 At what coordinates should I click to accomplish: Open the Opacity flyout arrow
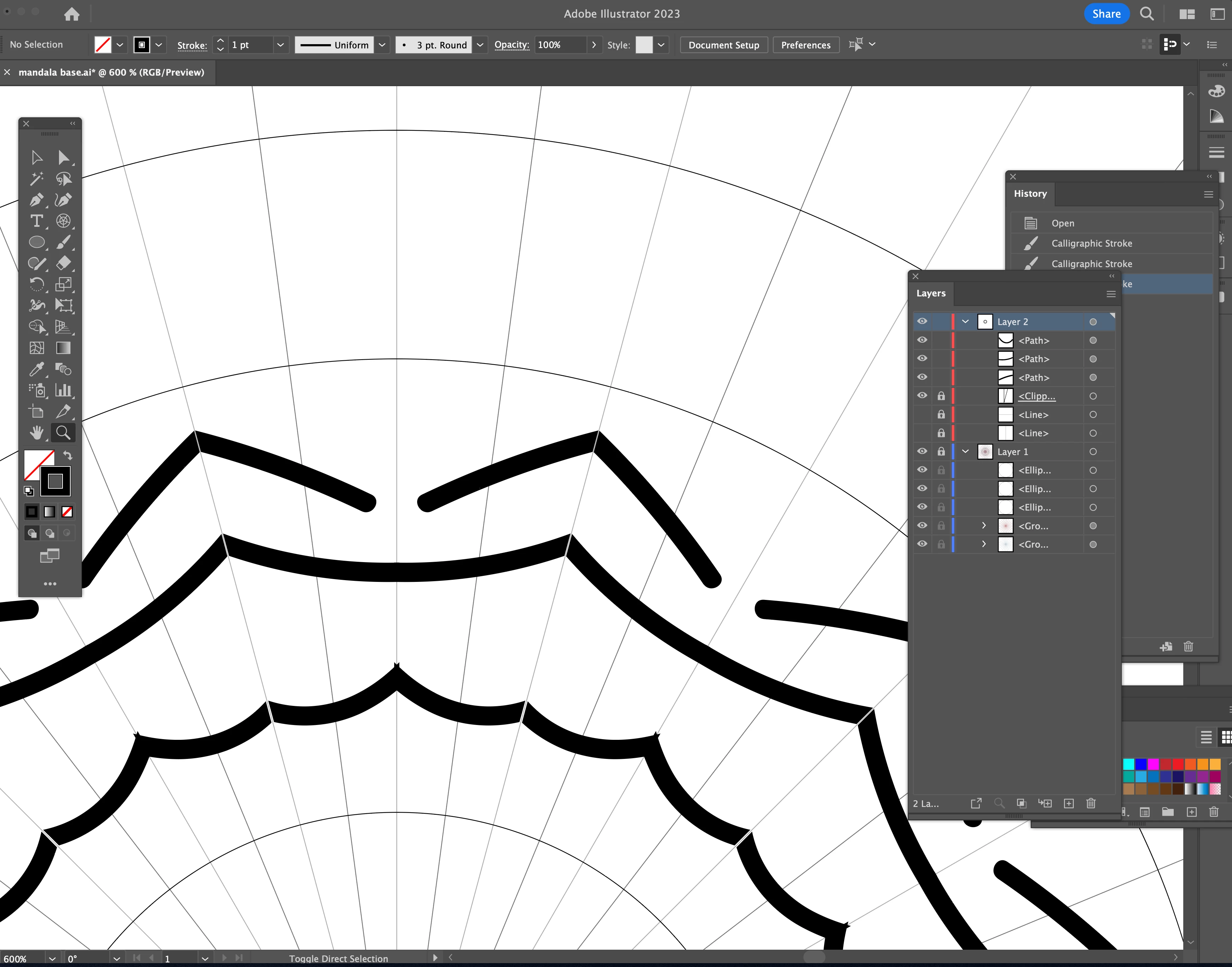coord(594,45)
